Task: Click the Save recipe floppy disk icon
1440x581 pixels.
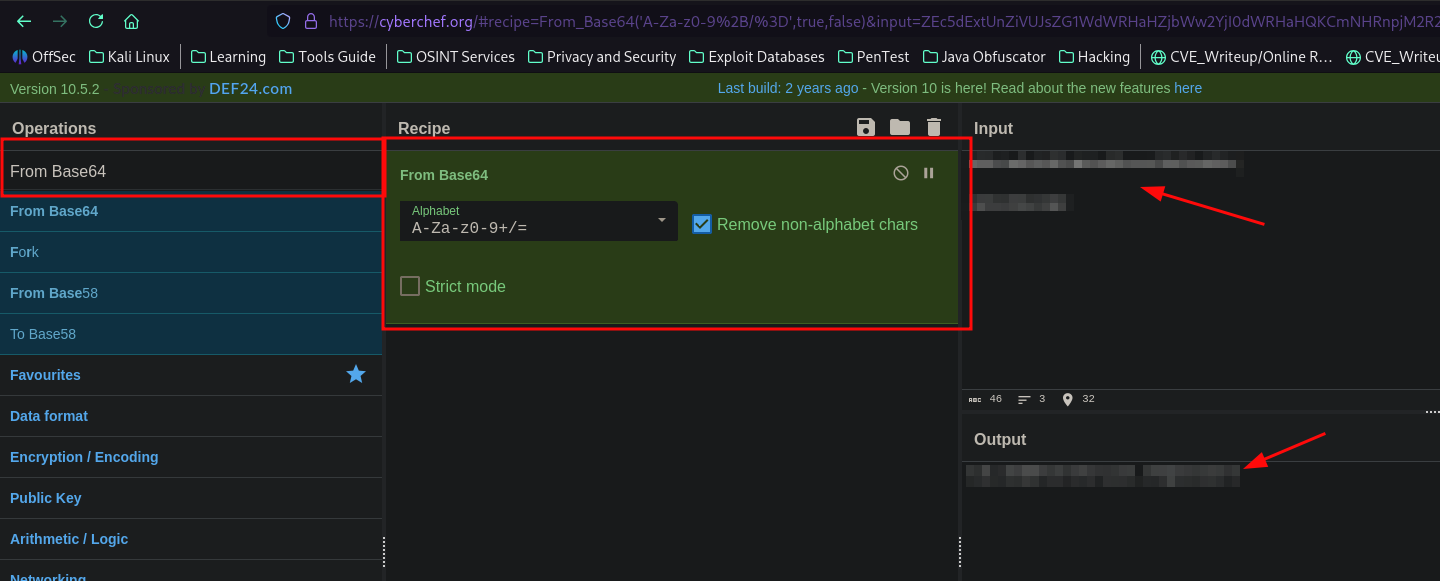Action: [866, 127]
